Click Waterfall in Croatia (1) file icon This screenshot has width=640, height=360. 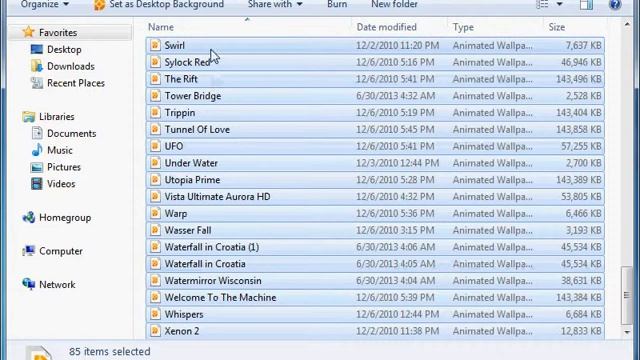click(x=155, y=247)
